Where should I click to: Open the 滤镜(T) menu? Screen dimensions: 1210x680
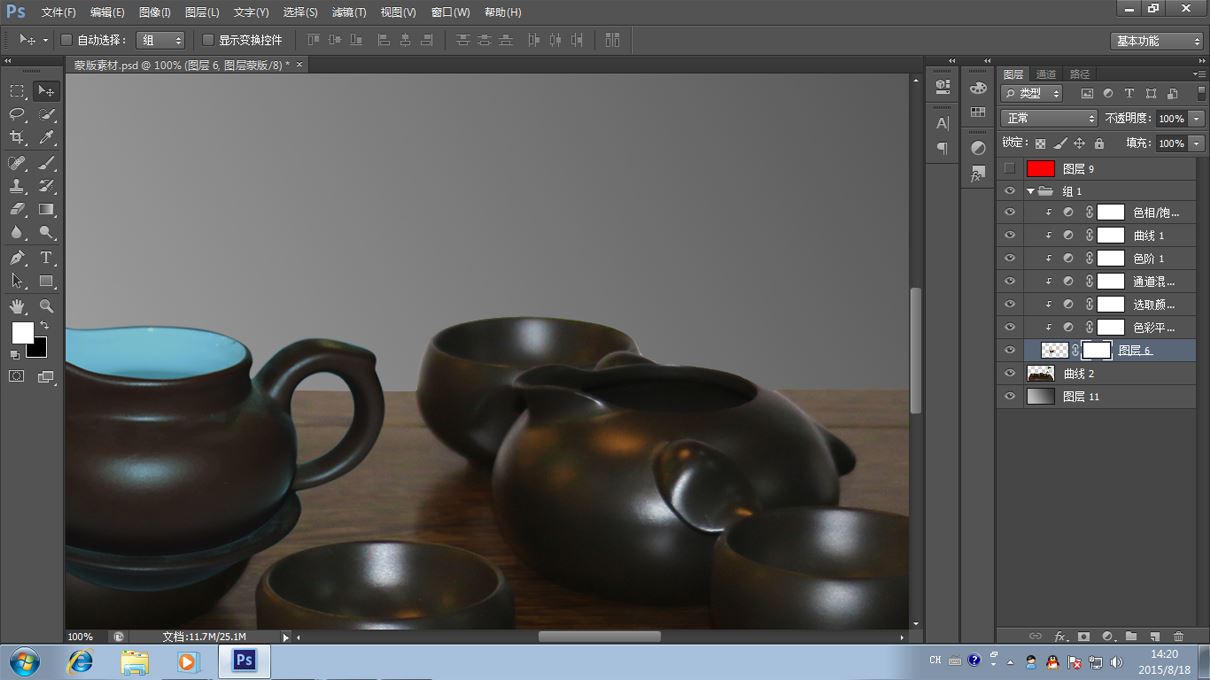(348, 12)
